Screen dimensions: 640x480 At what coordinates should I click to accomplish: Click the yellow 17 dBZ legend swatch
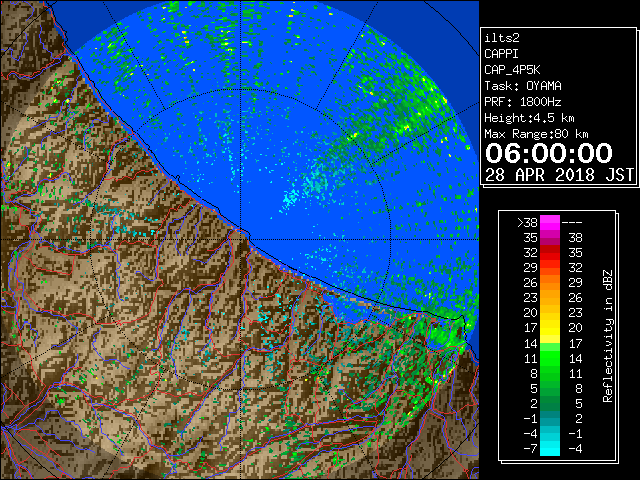(550, 328)
